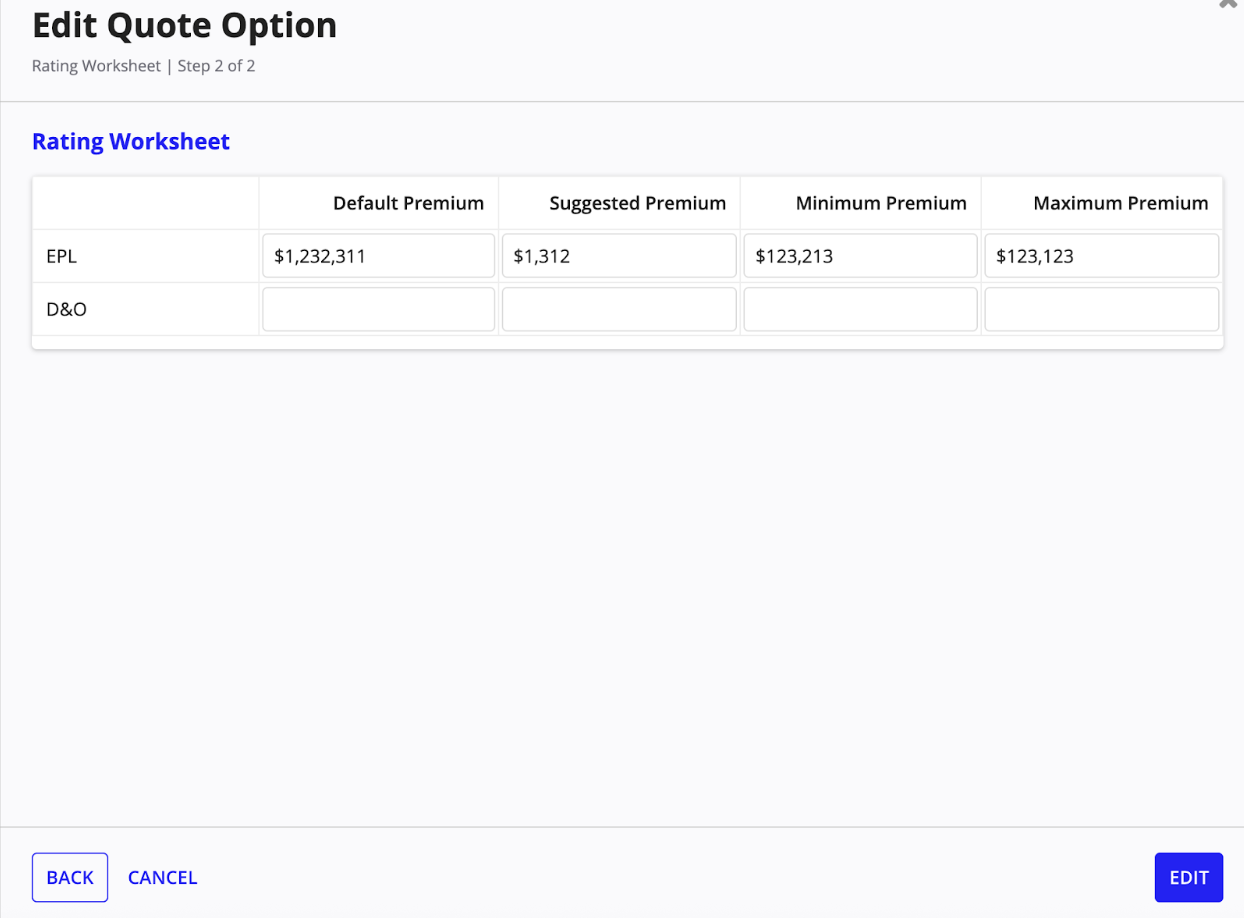Click the D&O Maximum Premium input
This screenshot has height=918, width=1244.
(x=1102, y=309)
